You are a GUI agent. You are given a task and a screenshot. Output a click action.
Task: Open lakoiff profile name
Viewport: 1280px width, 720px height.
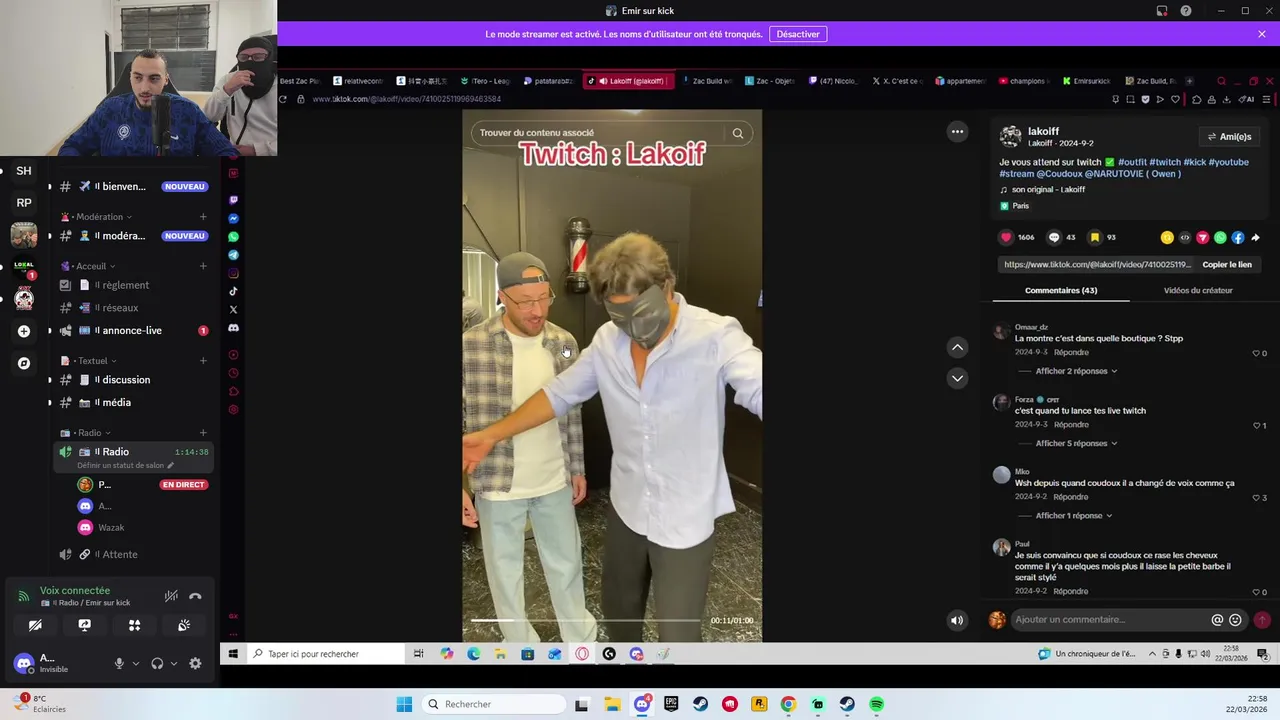(x=1043, y=131)
